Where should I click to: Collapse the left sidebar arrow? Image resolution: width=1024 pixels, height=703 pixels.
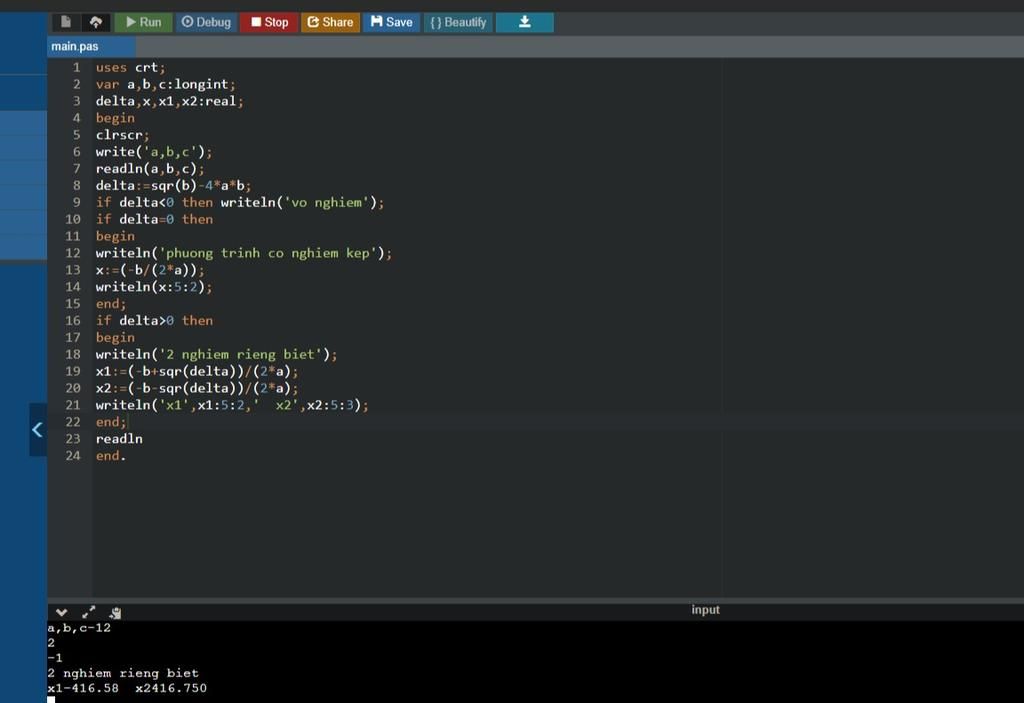(38, 430)
